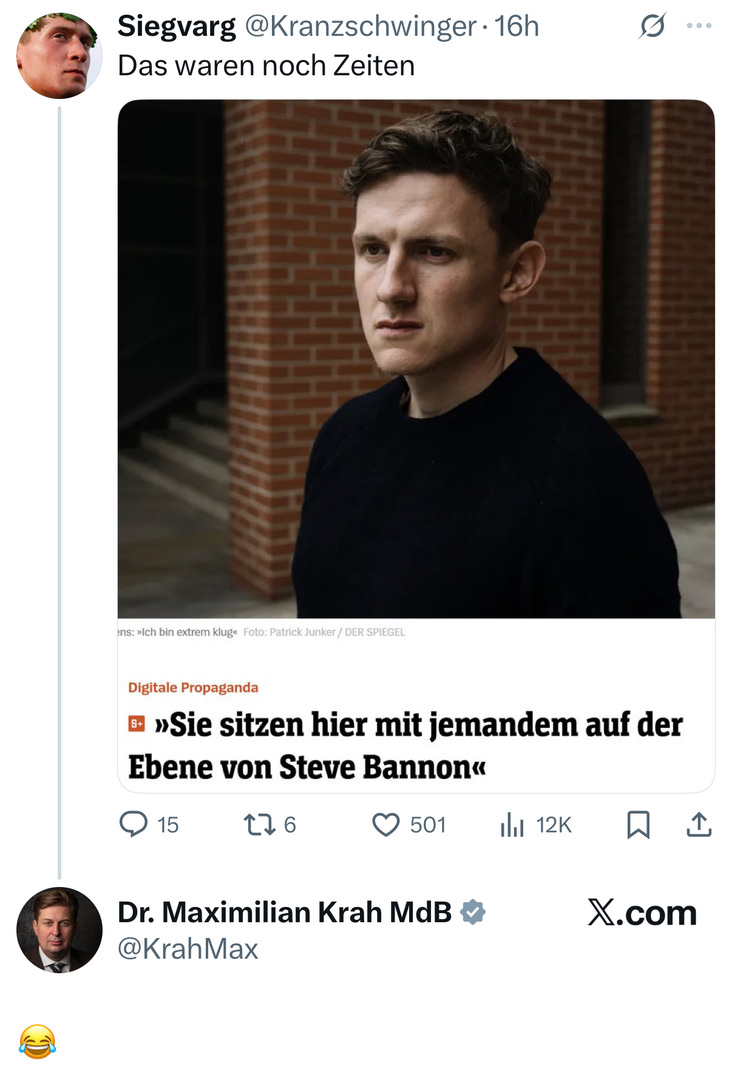Click the retweet arrows icon

point(260,824)
